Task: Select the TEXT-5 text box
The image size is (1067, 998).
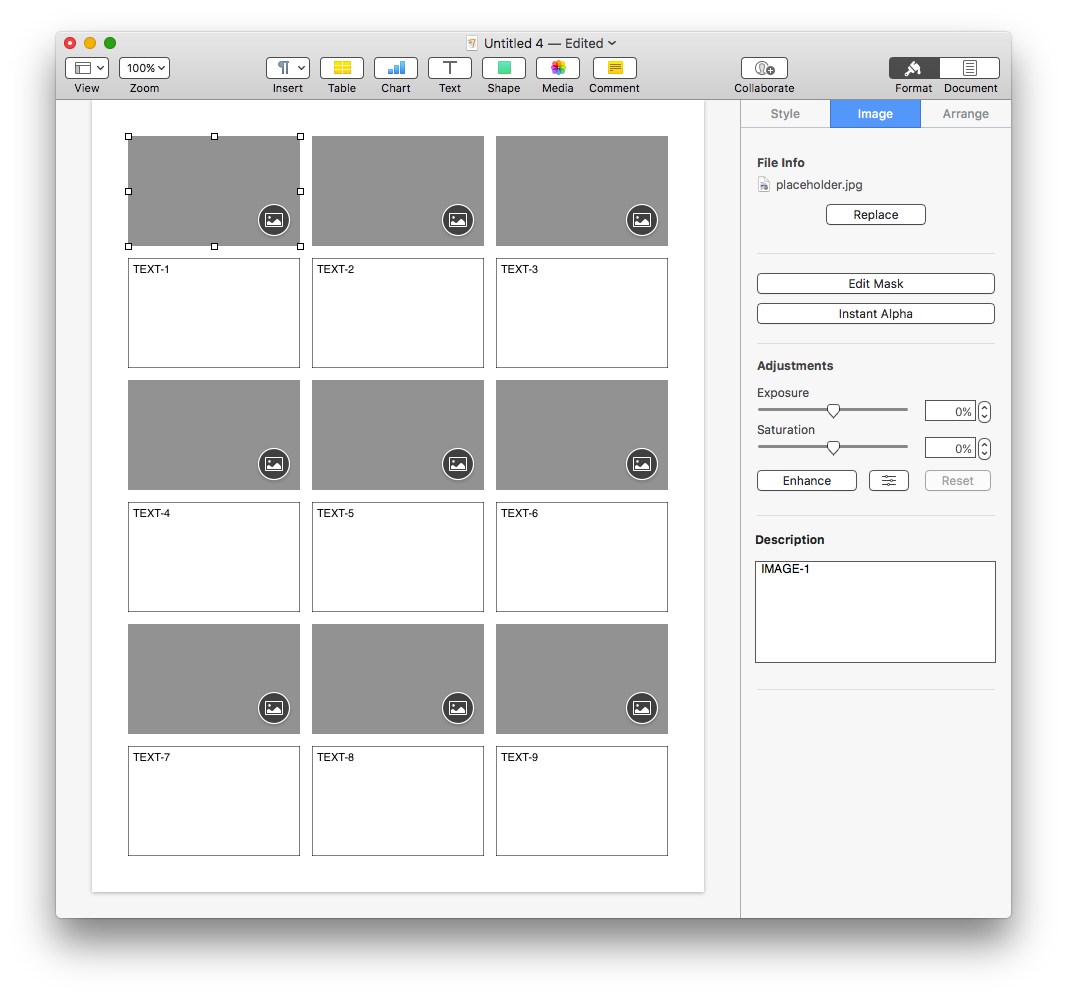Action: [x=398, y=557]
